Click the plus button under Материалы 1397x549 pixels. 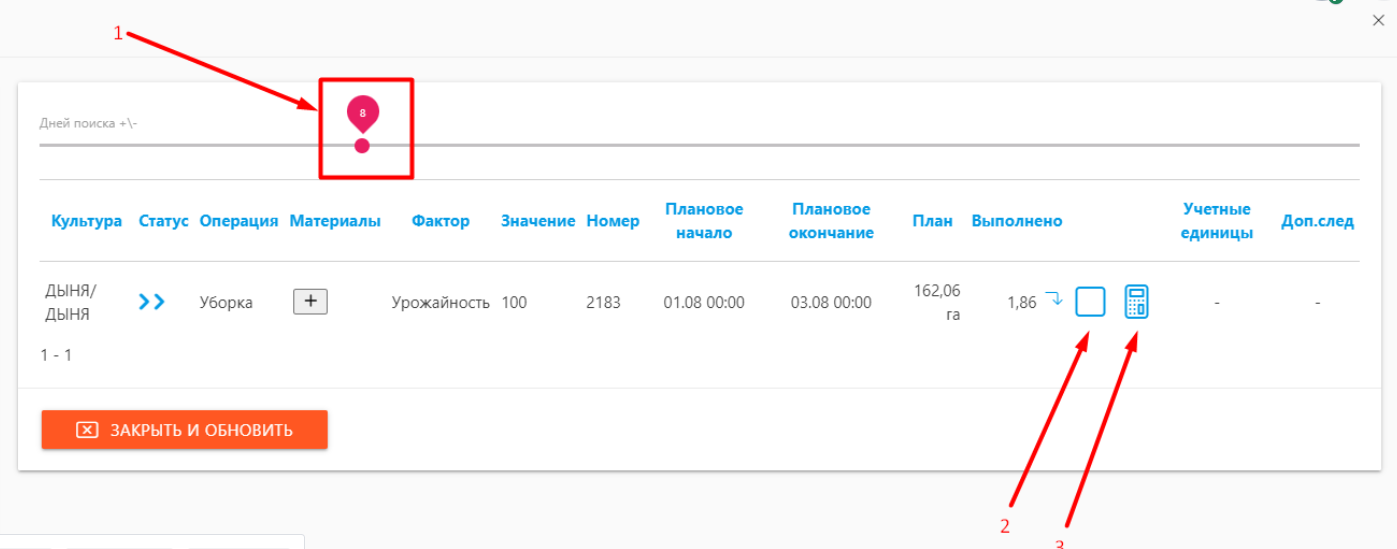310,301
